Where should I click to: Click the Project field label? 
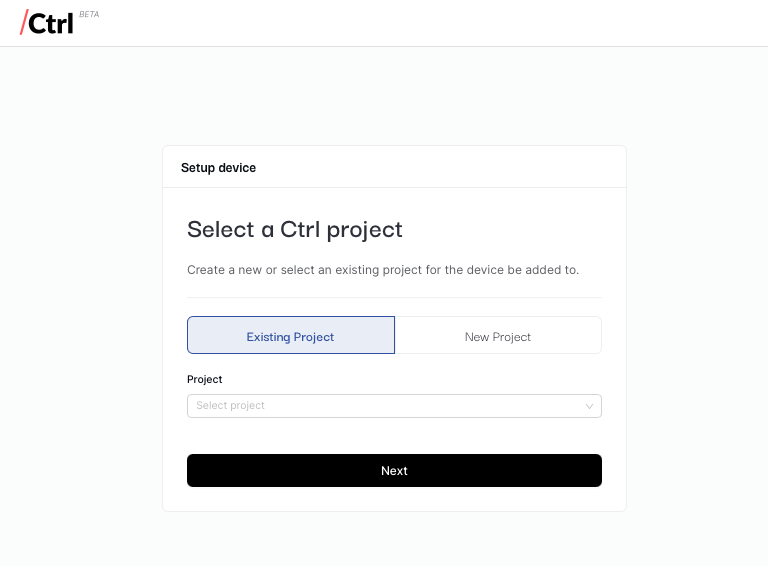pos(205,380)
